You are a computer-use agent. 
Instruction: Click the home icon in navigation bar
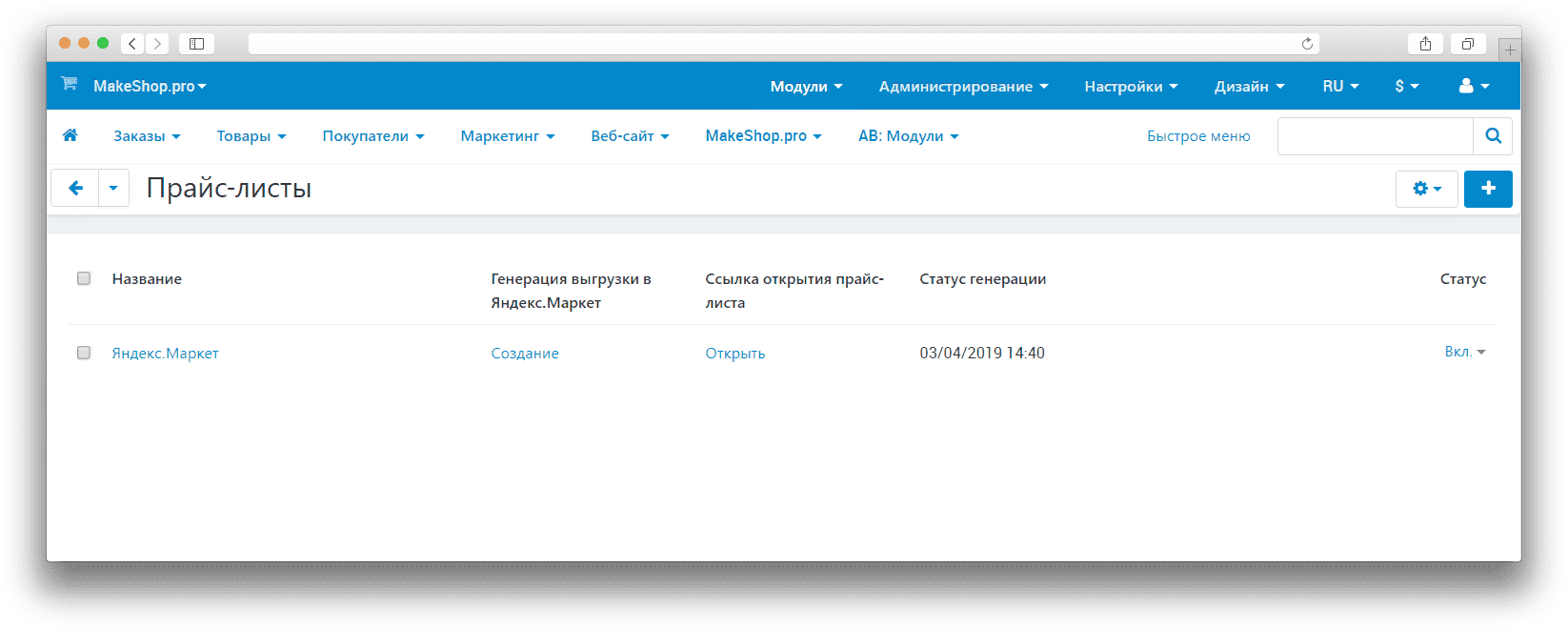tap(70, 135)
